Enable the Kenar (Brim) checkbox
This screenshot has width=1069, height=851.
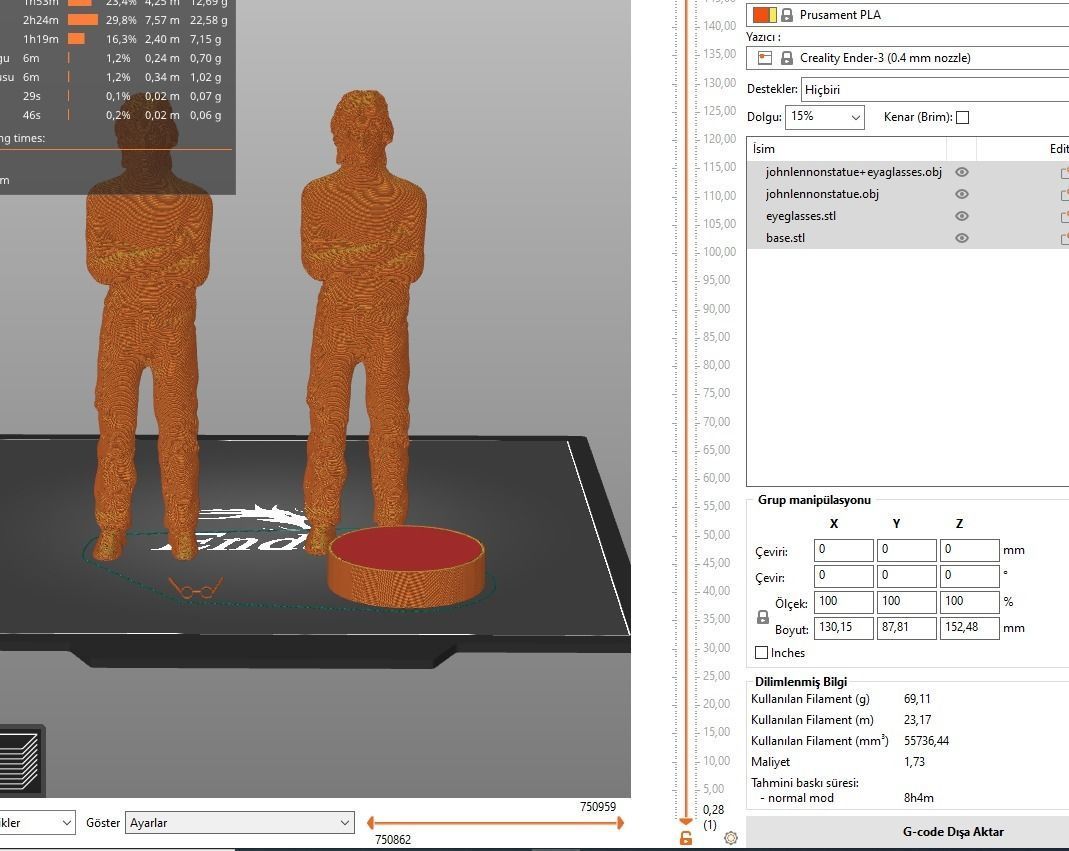[x=963, y=117]
